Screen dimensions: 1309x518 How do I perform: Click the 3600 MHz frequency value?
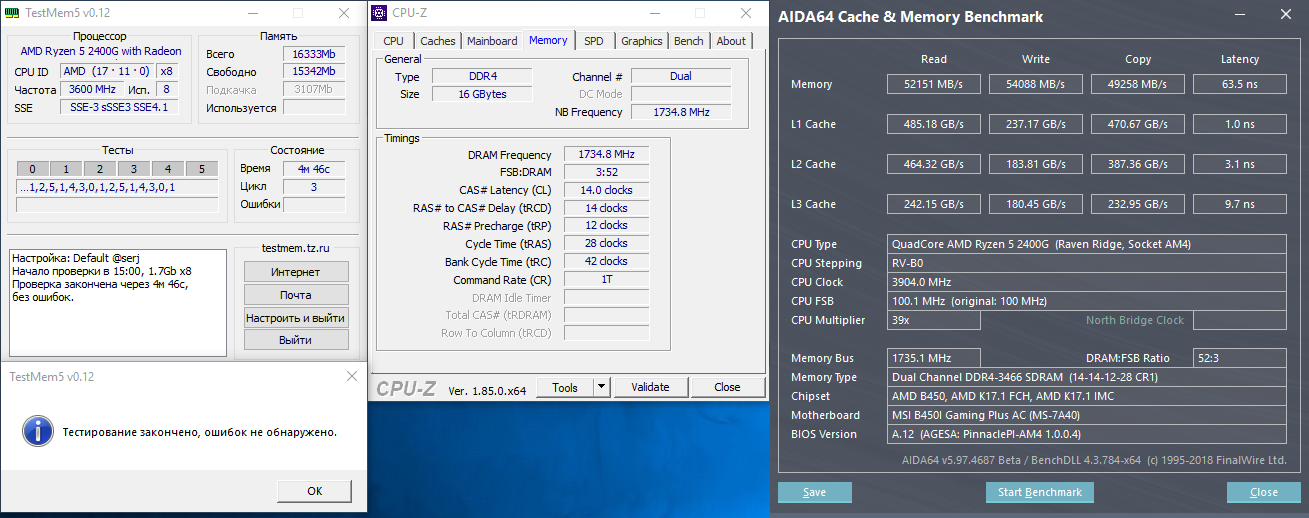click(x=91, y=90)
